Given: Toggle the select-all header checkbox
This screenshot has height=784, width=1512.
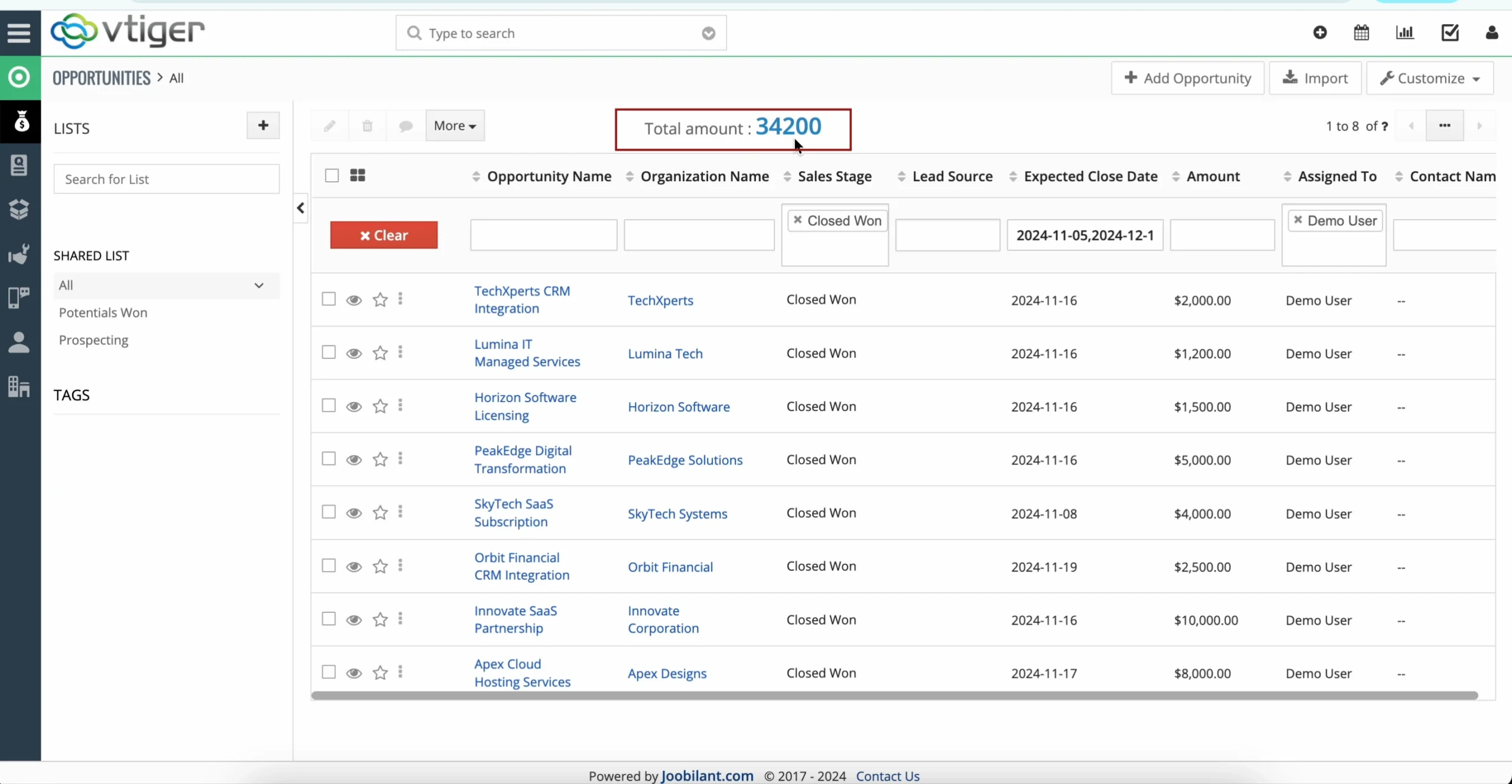Looking at the screenshot, I should pos(332,175).
